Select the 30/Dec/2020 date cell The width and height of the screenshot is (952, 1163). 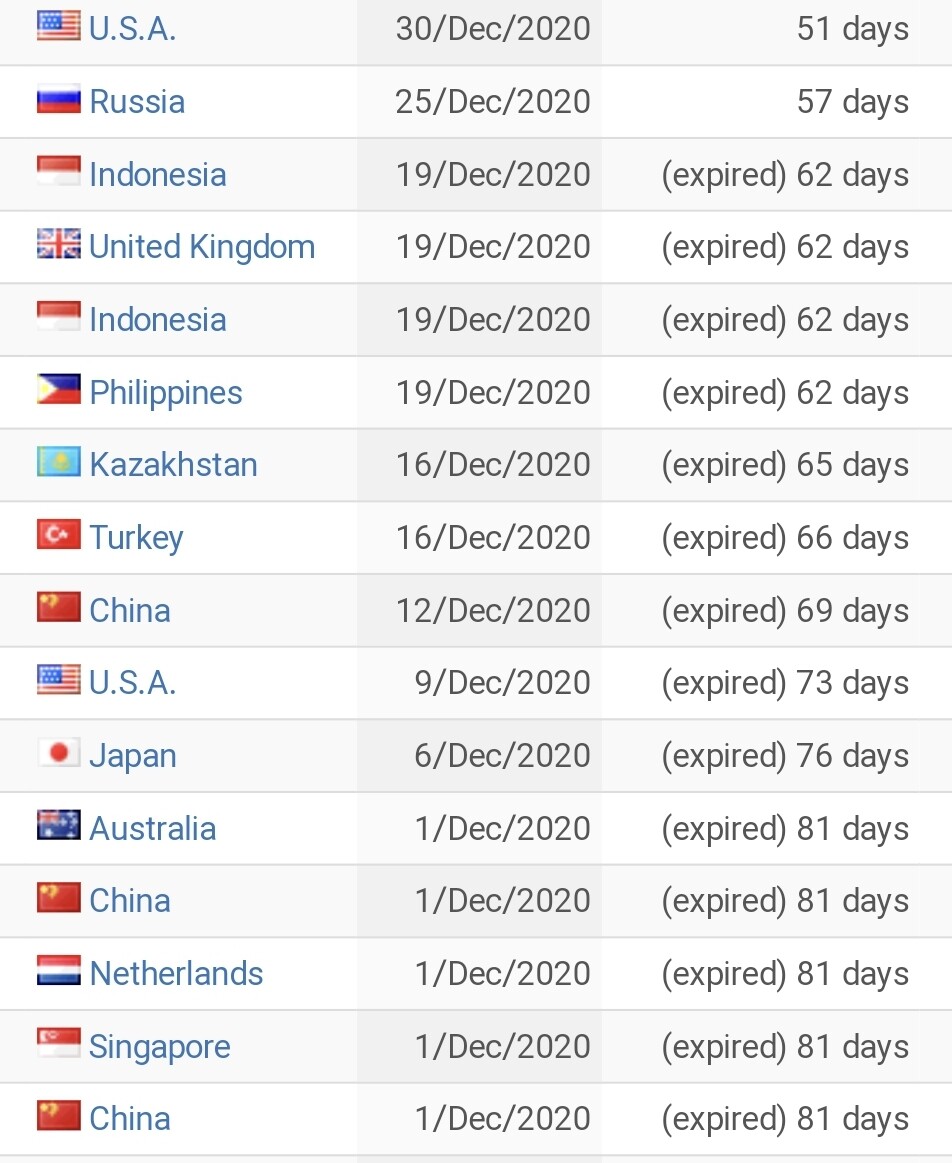479,29
